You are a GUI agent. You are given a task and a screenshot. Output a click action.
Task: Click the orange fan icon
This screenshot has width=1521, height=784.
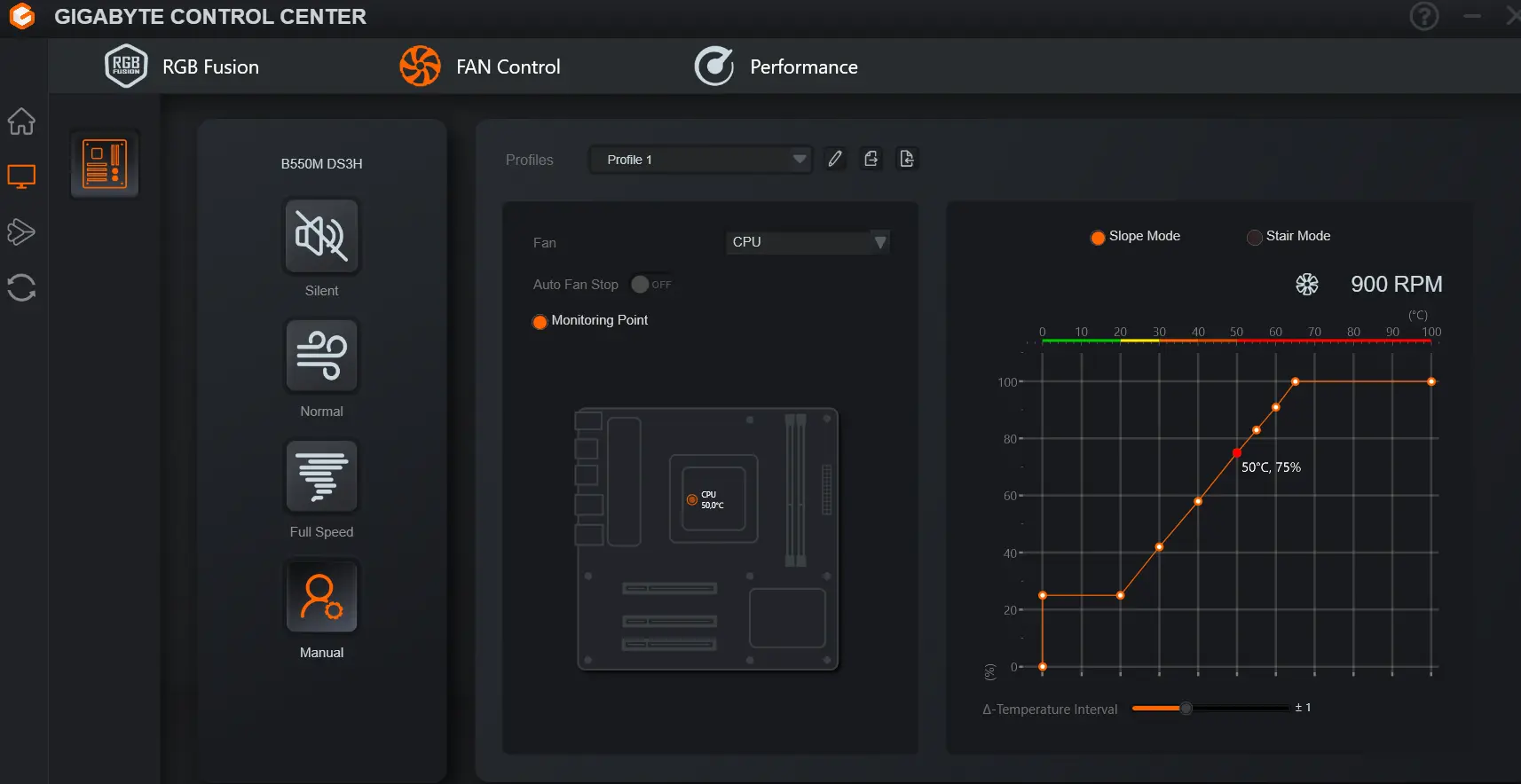[420, 67]
